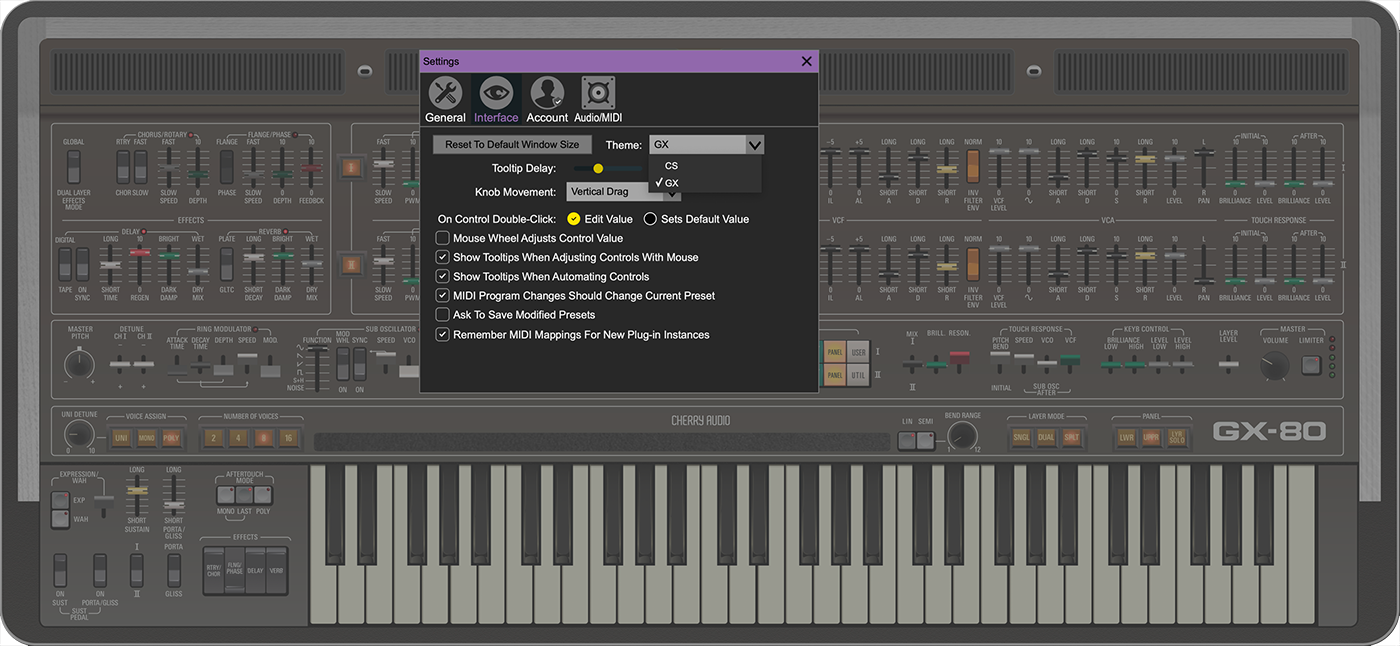This screenshot has width=1400, height=646.
Task: Toggle the EXP expression button
Action: [x=61, y=500]
